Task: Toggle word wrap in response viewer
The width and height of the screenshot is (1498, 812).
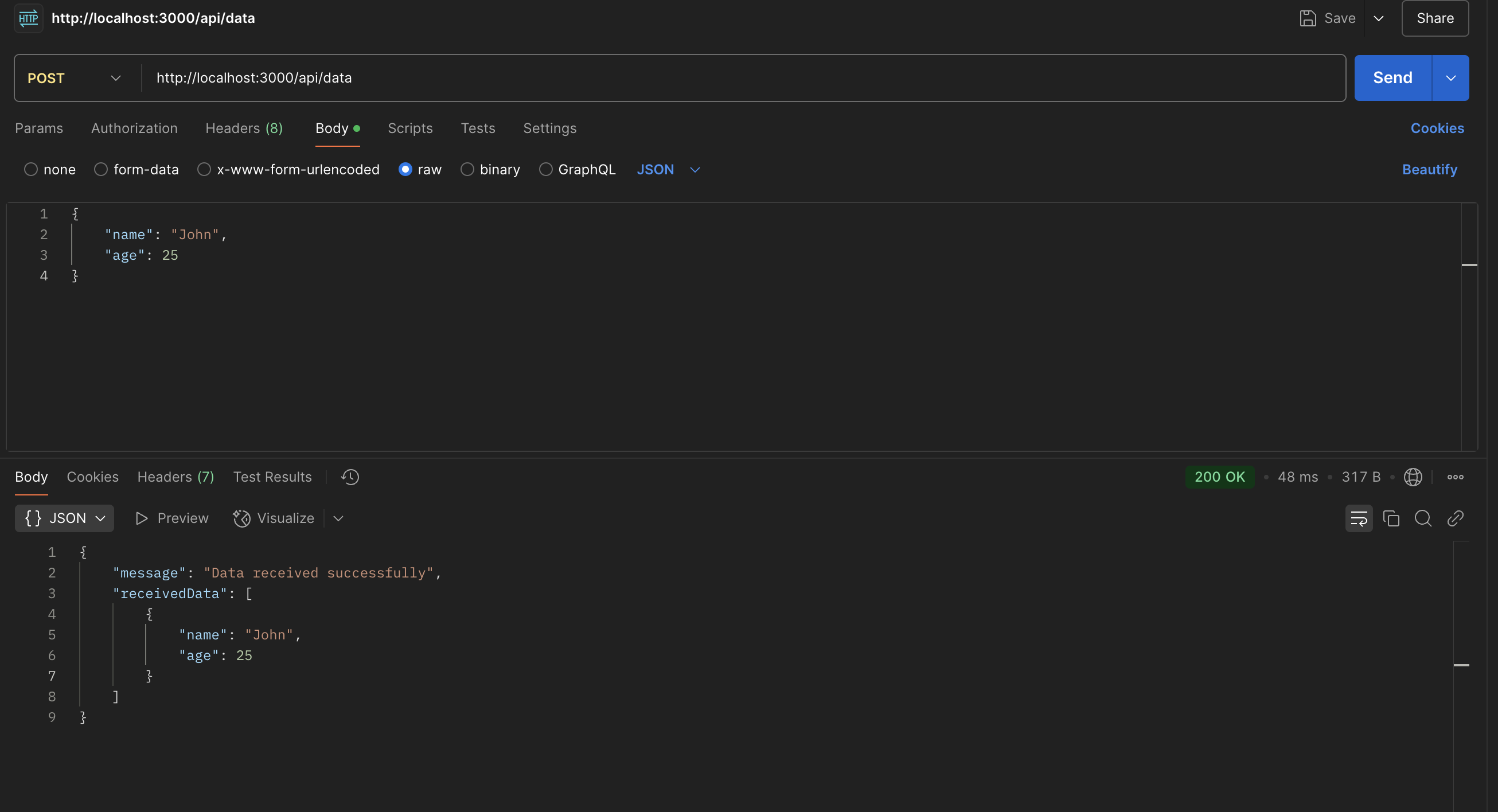Action: (x=1359, y=518)
